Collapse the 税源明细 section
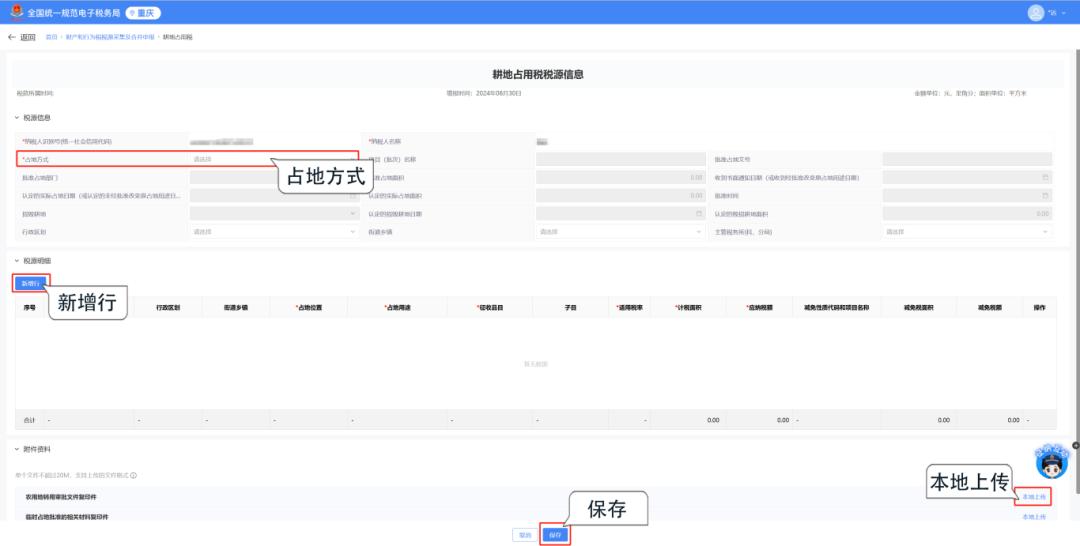Screen dimensions: 1080x546 pyautogui.click(x=17, y=261)
